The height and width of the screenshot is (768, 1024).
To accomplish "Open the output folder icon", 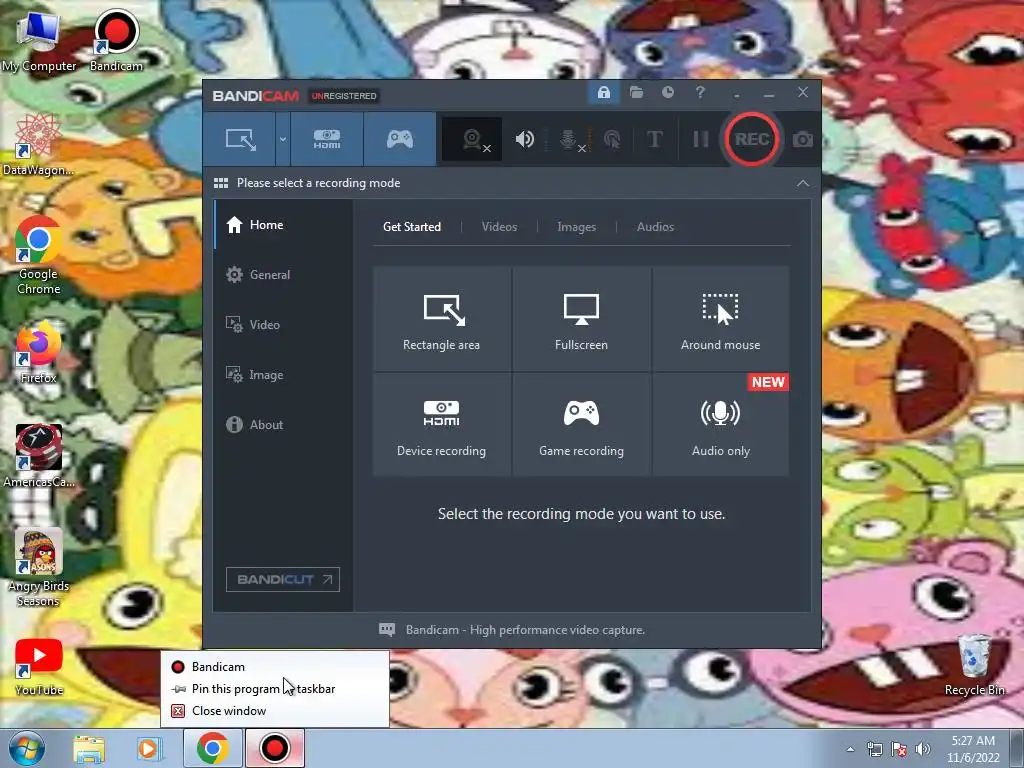I will coord(636,93).
